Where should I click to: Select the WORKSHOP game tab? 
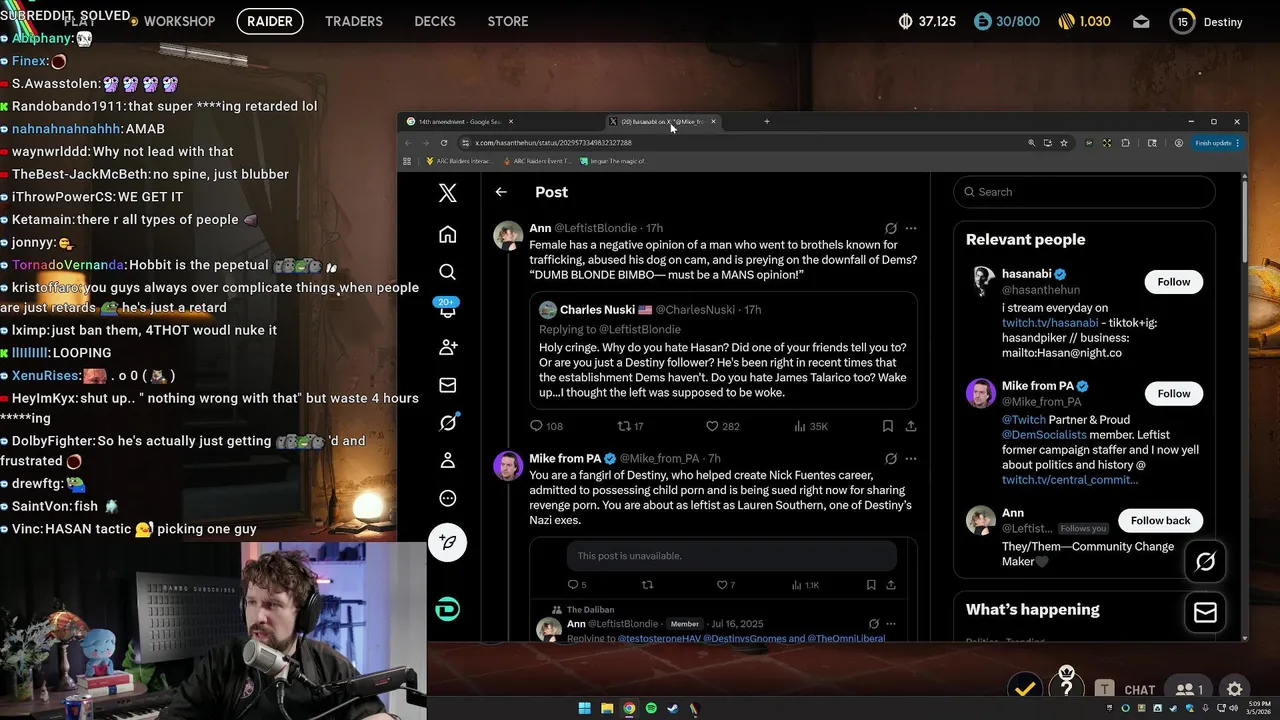click(x=179, y=21)
